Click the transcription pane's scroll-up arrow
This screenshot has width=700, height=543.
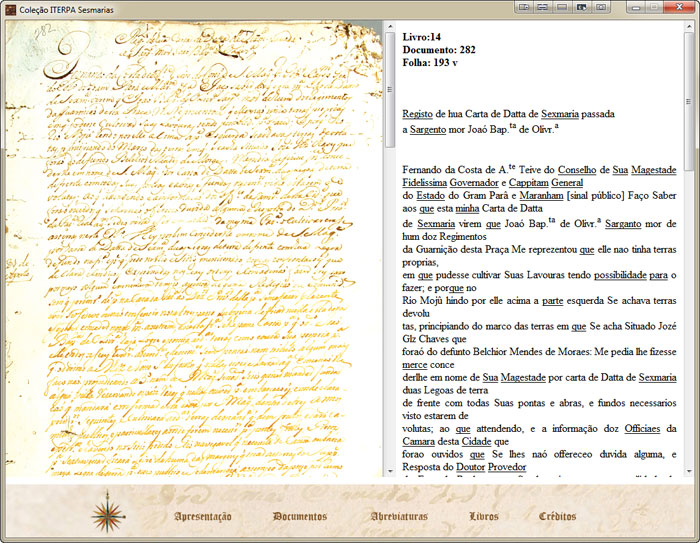click(x=690, y=28)
